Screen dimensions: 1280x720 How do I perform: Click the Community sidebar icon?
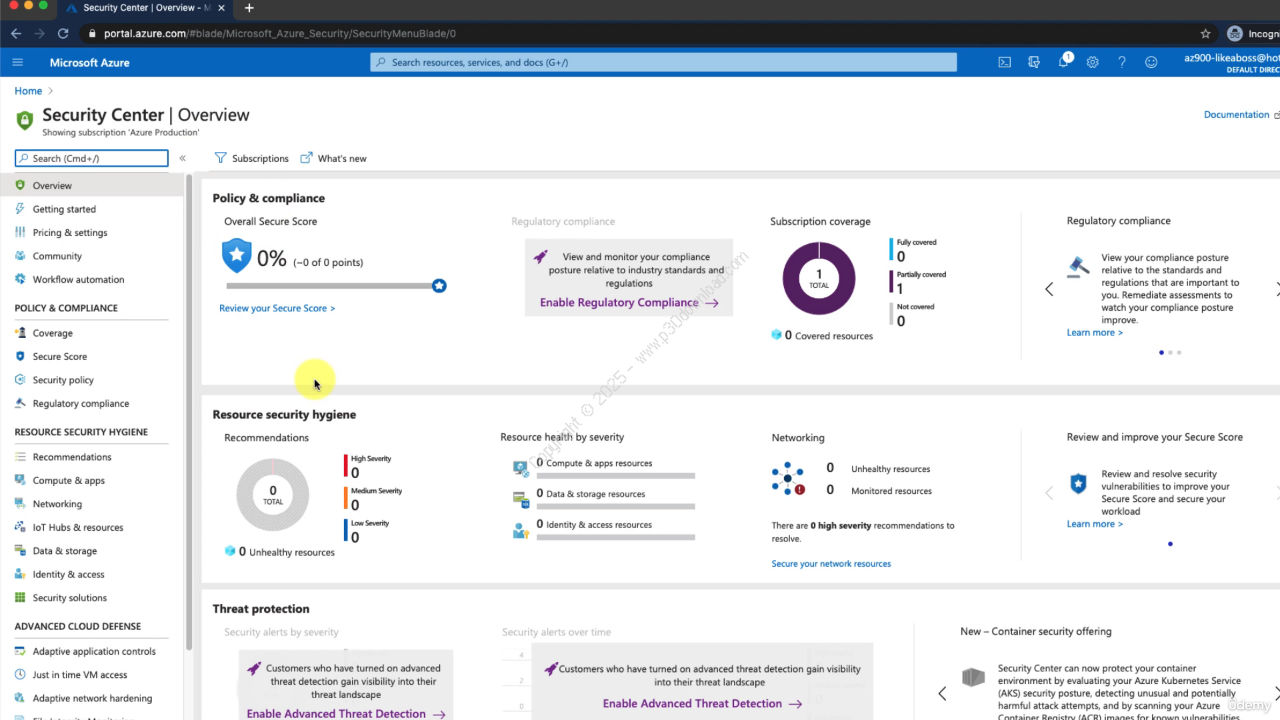21,256
